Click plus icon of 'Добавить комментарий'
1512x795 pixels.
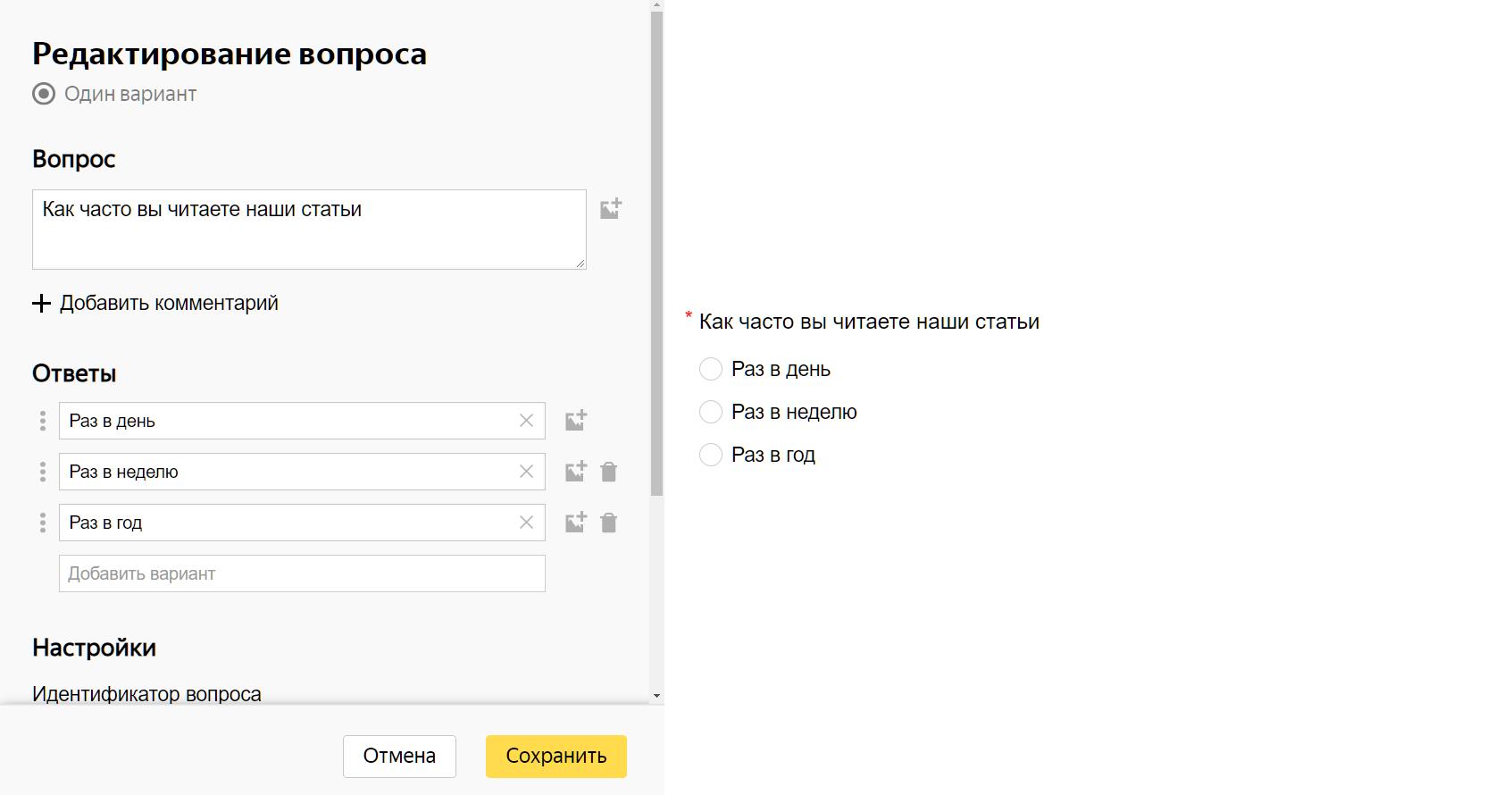(x=41, y=304)
